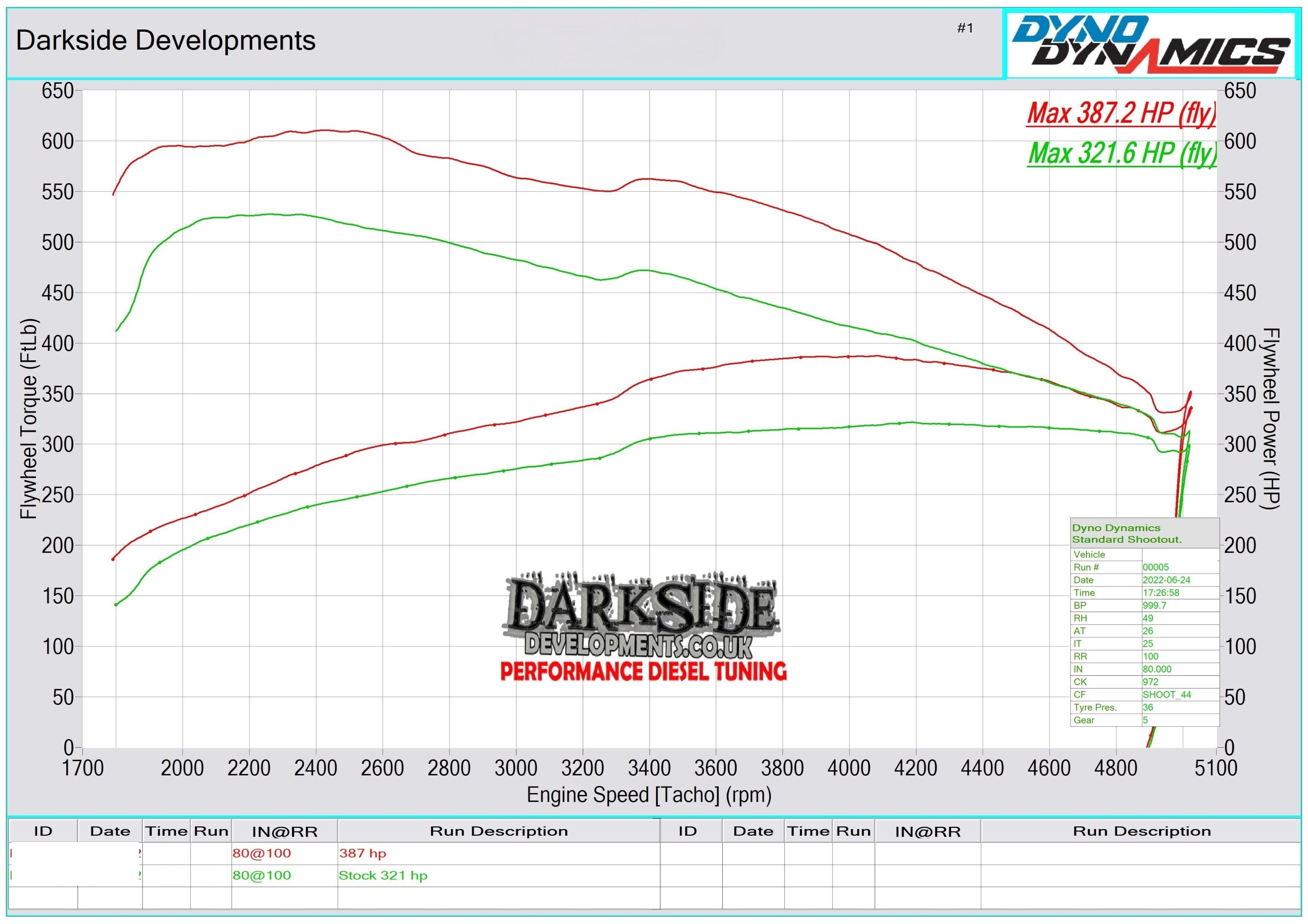The image size is (1308, 924).
Task: Click the '#1' page marker
Action: pyautogui.click(x=965, y=28)
